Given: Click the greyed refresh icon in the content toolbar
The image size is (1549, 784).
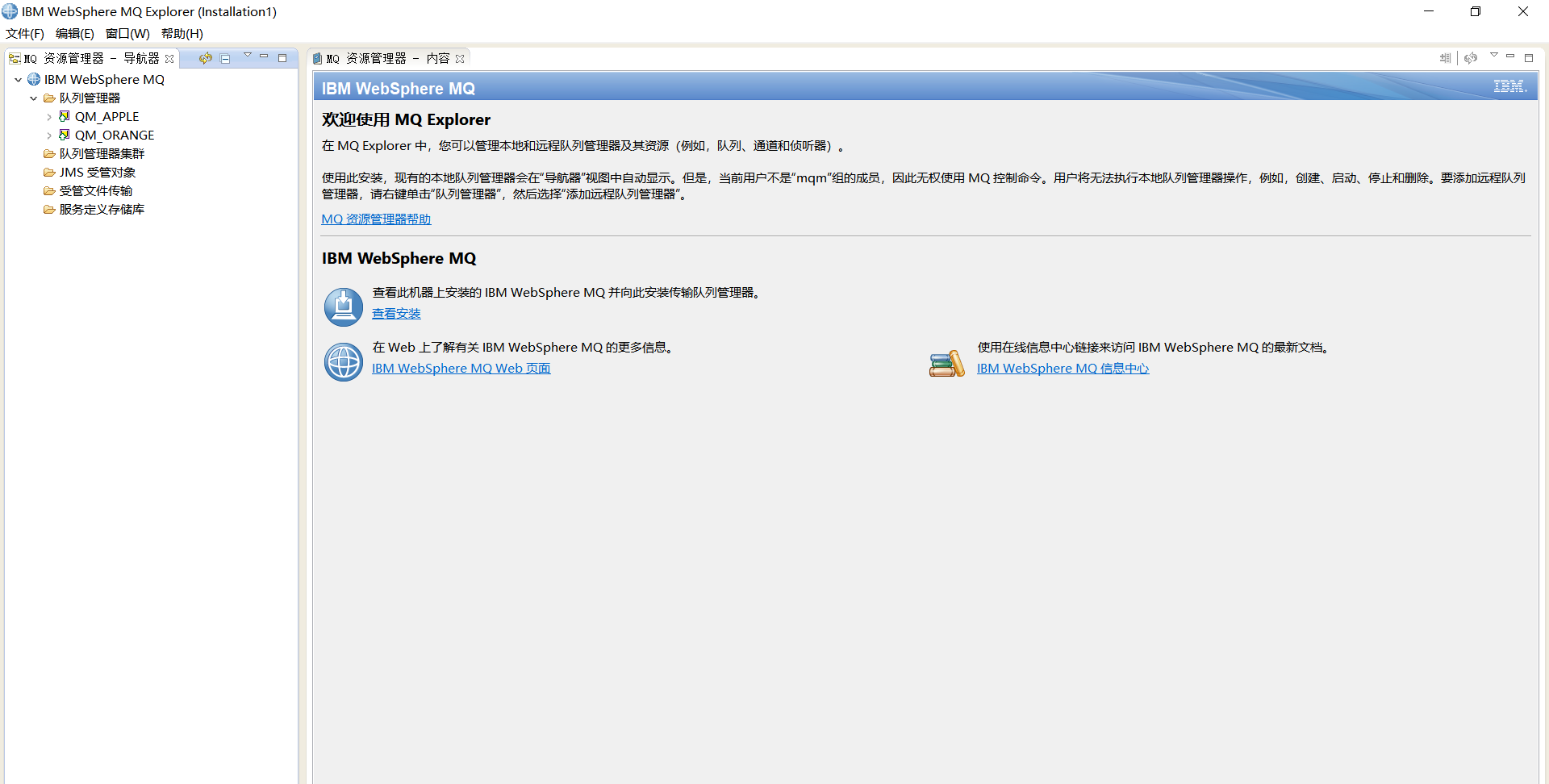Looking at the screenshot, I should (x=1471, y=58).
